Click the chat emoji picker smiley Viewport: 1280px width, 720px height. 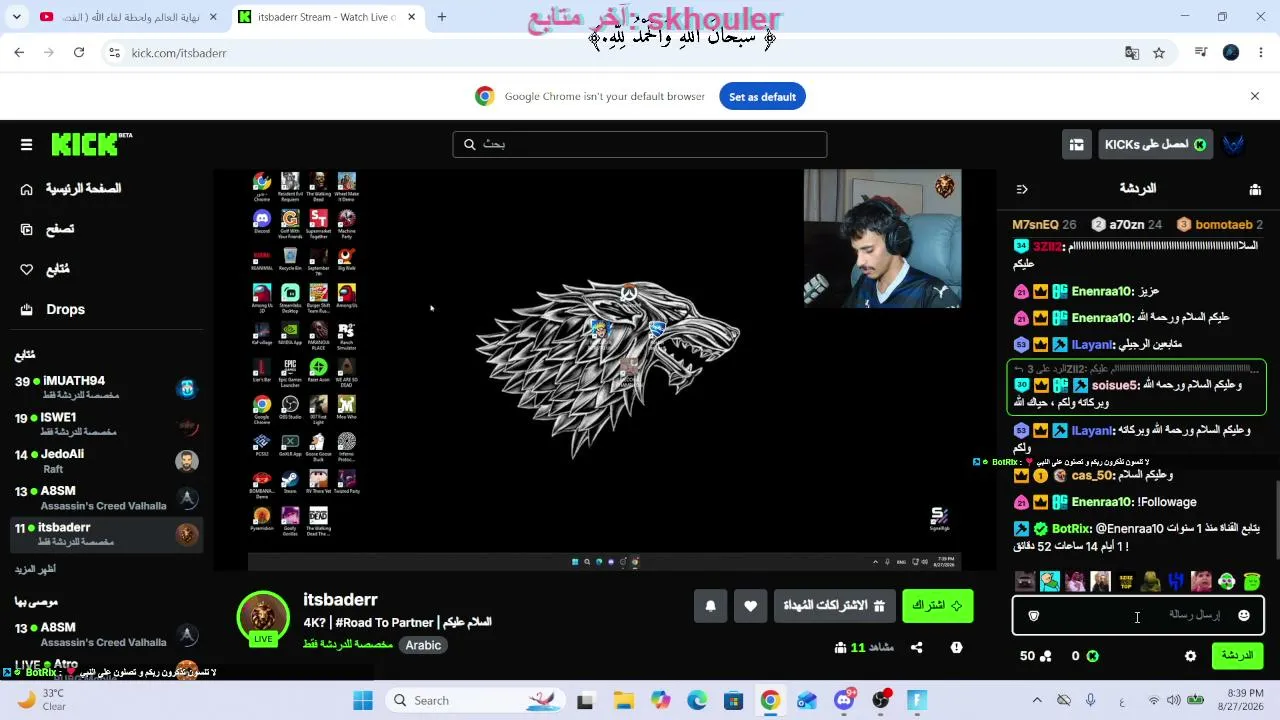click(x=1244, y=616)
